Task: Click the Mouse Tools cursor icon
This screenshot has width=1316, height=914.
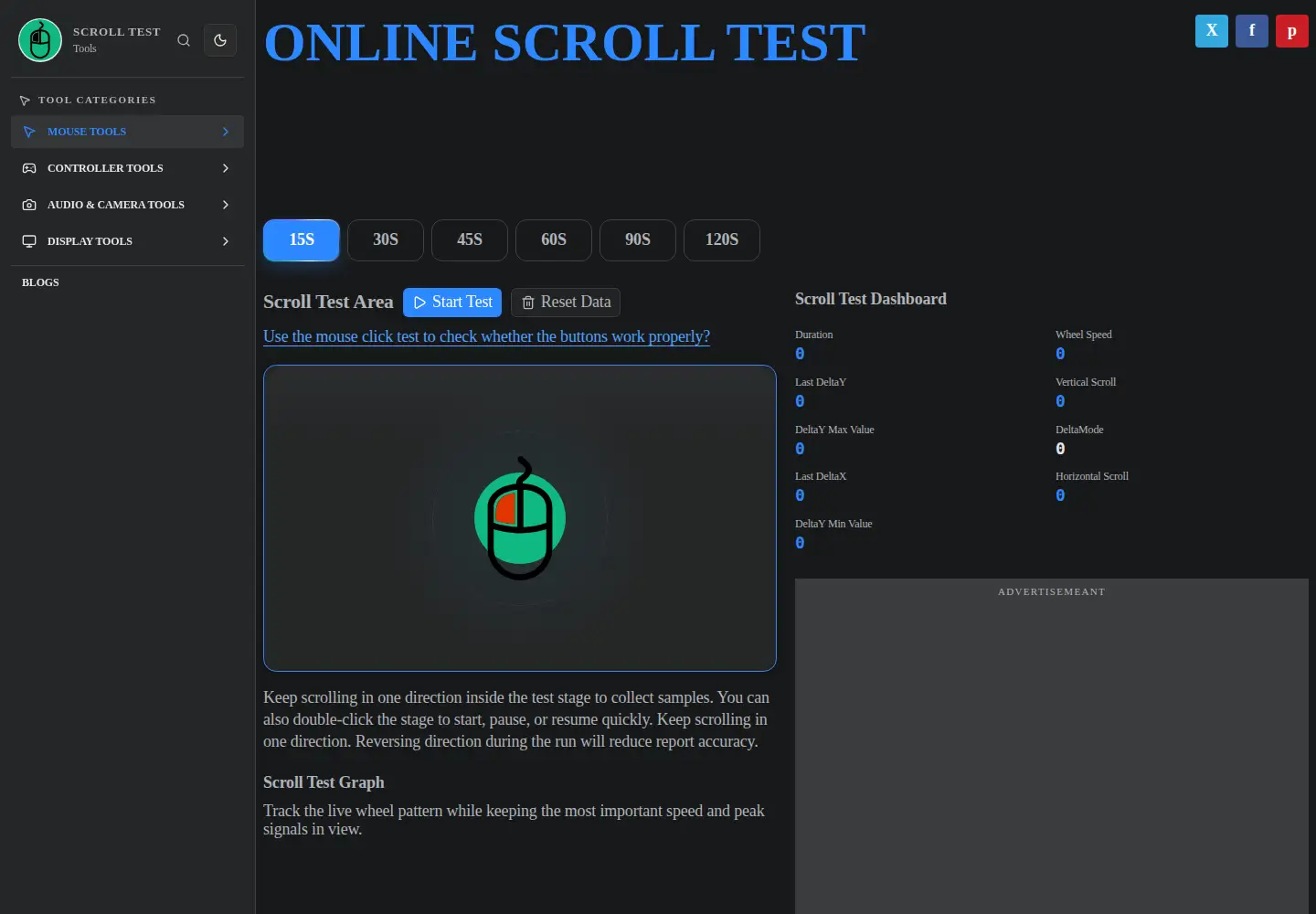Action: 29,132
